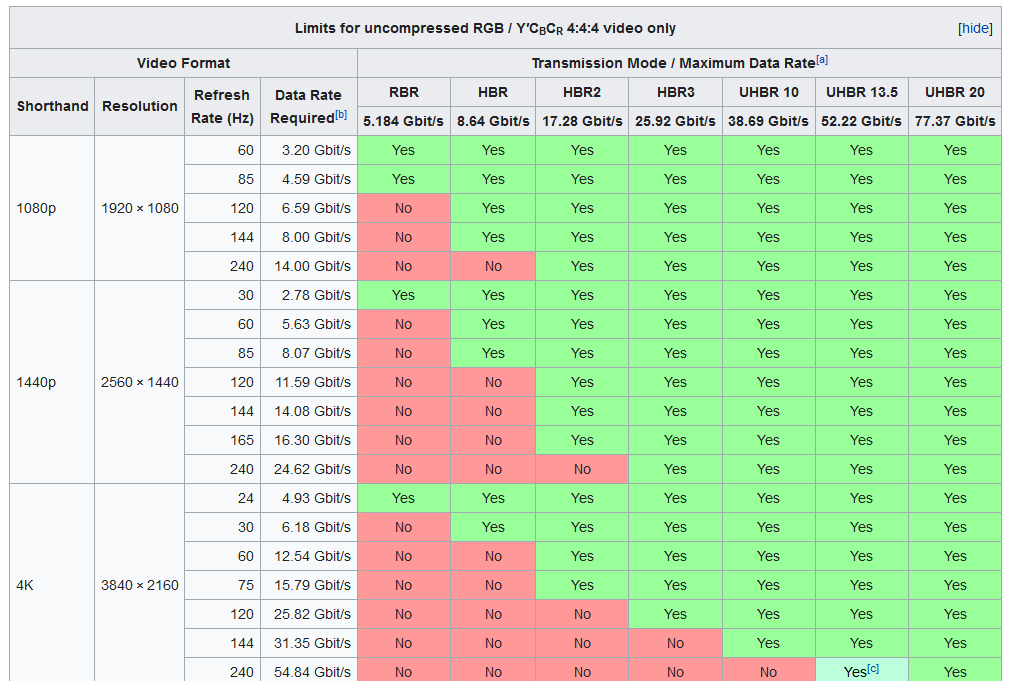Click the 1920 × 1080 resolution cell
Screen dimensions: 1014x681
coord(140,208)
